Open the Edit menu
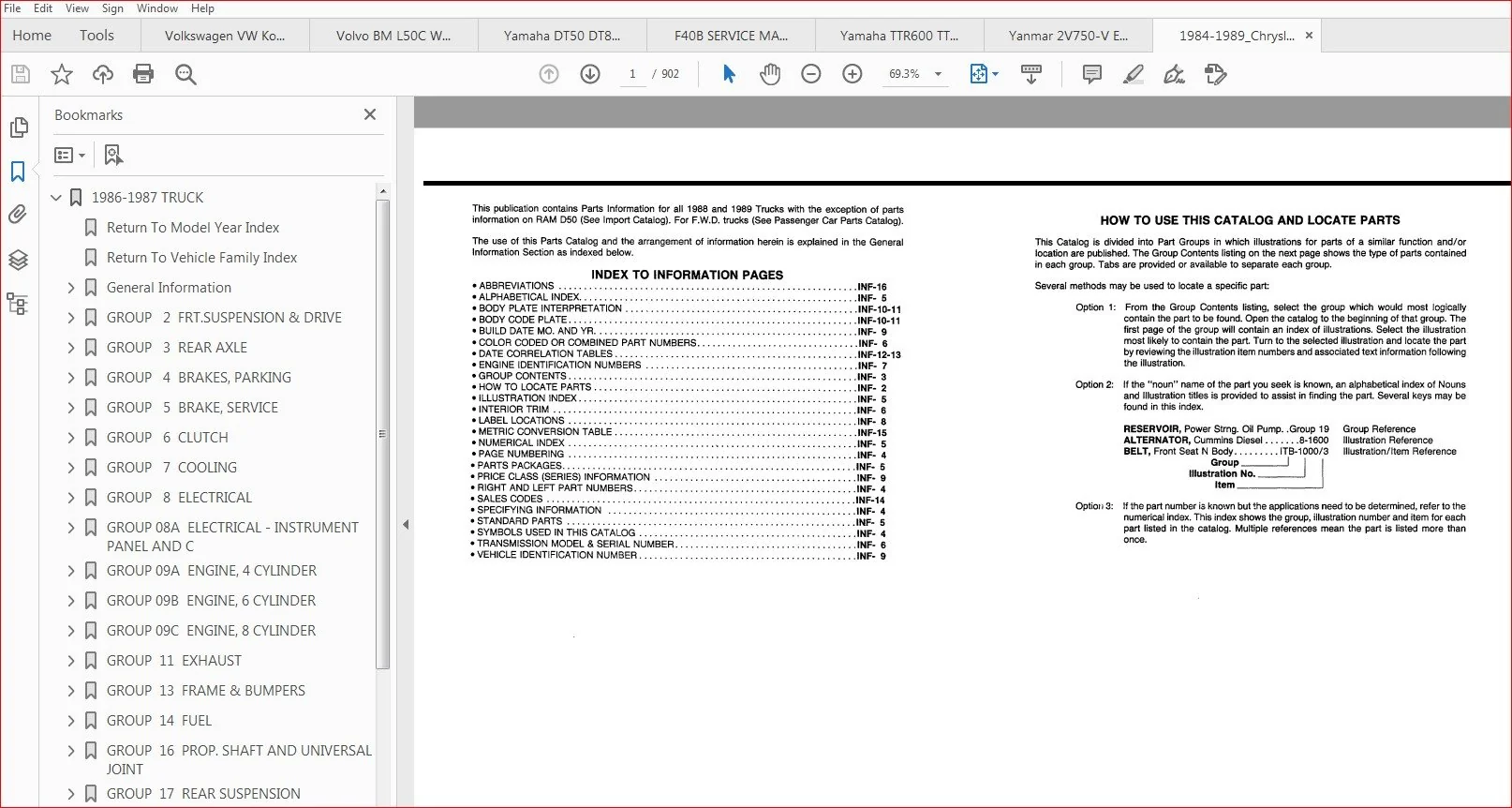The width and height of the screenshot is (1512, 808). (x=43, y=8)
